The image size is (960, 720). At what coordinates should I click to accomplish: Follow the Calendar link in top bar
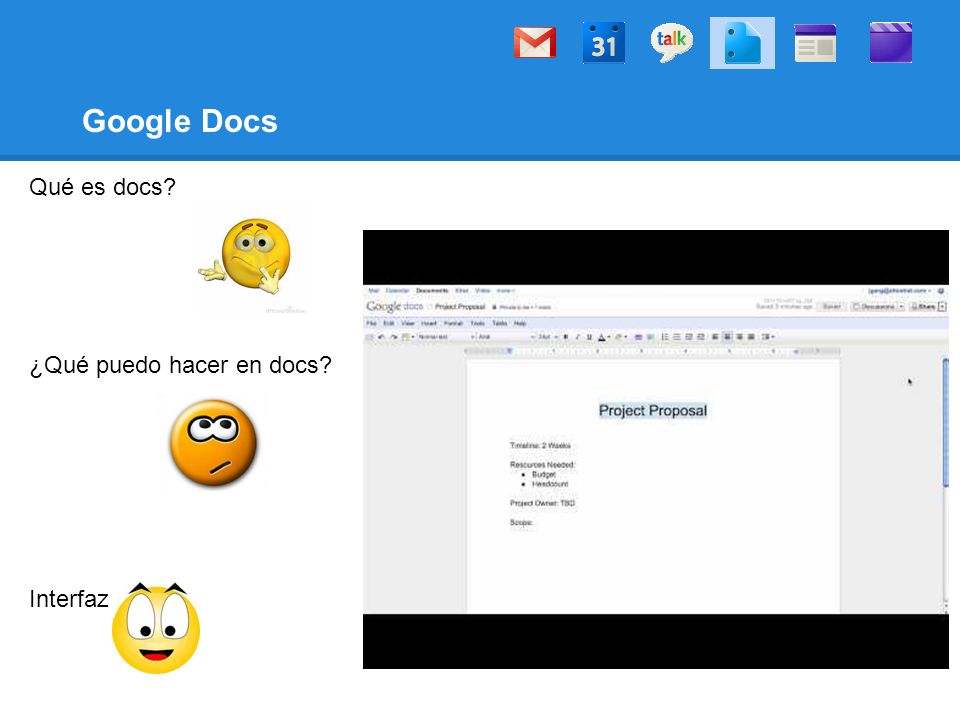(x=397, y=291)
